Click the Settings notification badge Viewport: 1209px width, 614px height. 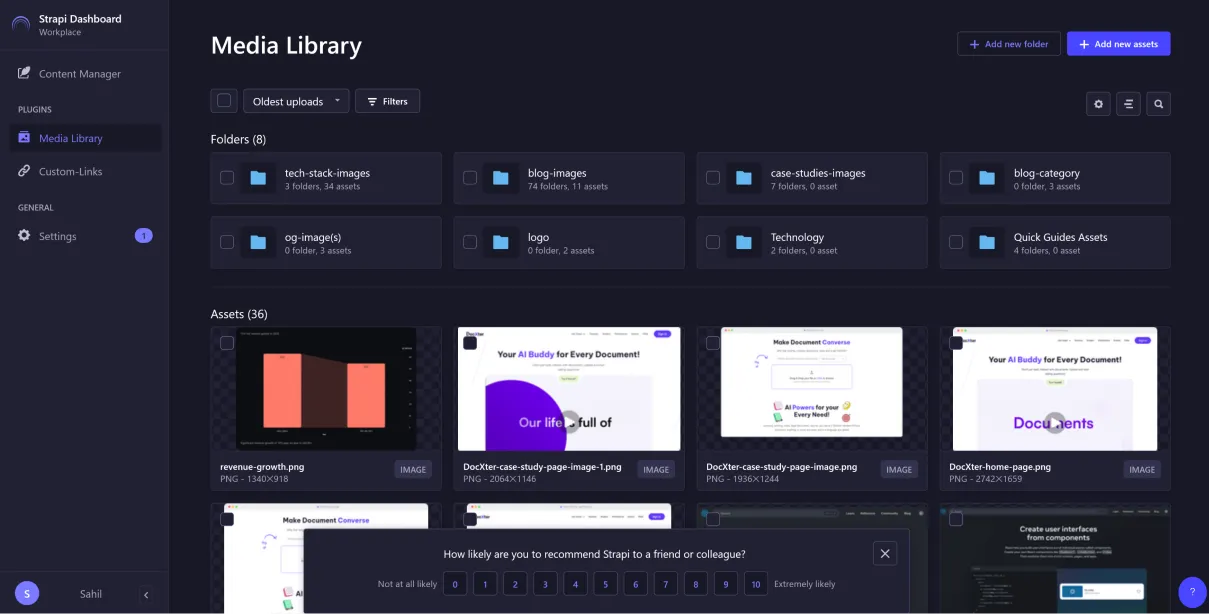click(x=143, y=236)
